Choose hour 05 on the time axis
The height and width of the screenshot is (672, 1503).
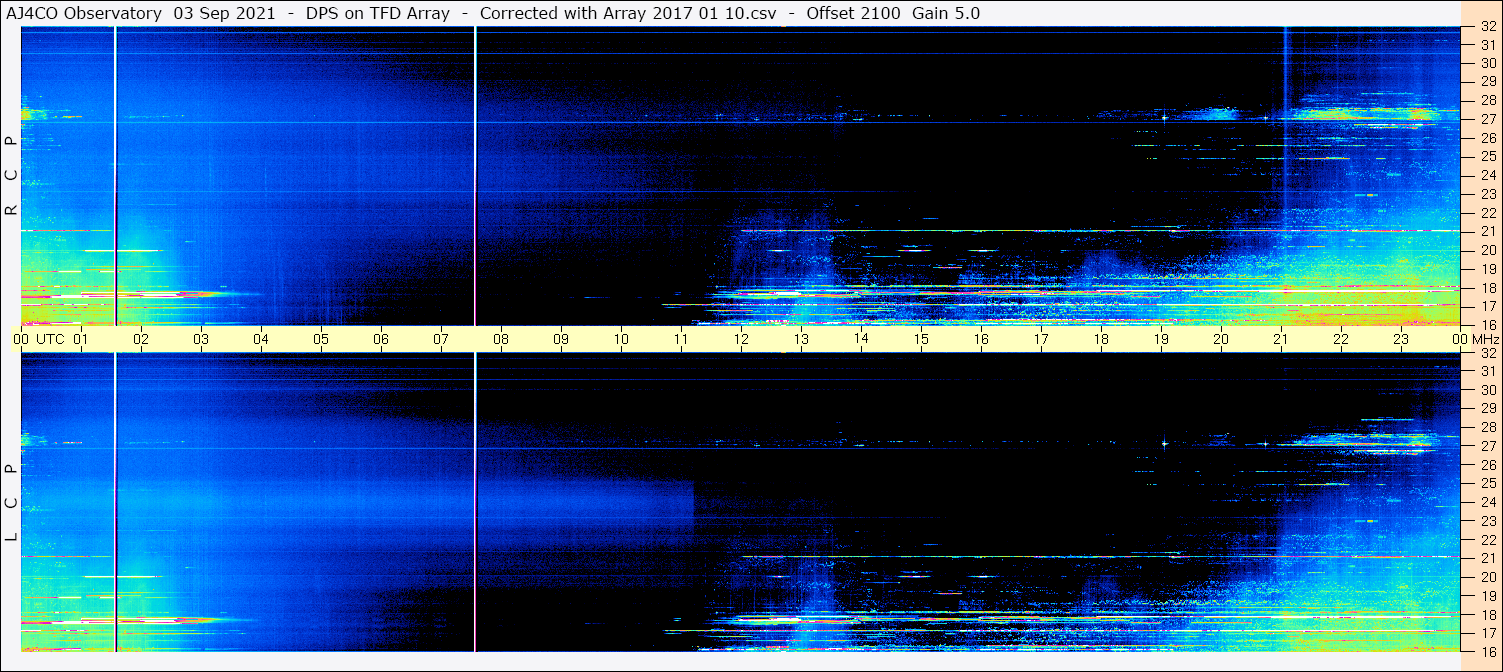pyautogui.click(x=321, y=339)
